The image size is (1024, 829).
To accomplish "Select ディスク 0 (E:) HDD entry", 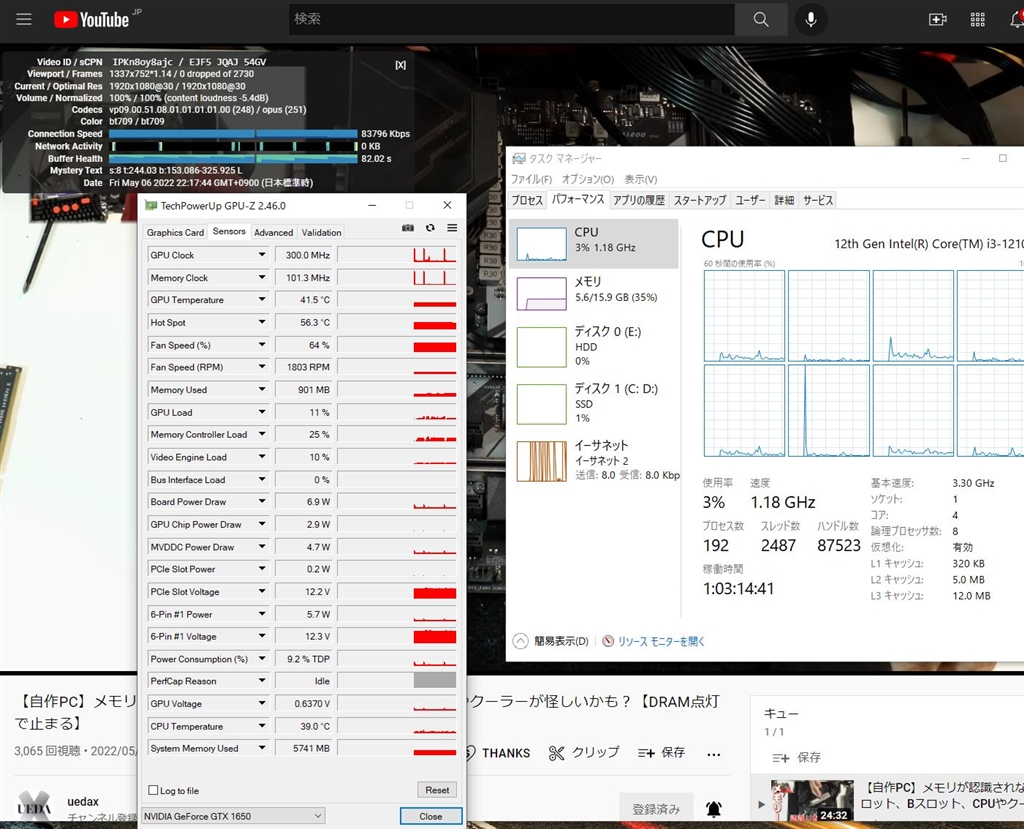I will [x=594, y=346].
